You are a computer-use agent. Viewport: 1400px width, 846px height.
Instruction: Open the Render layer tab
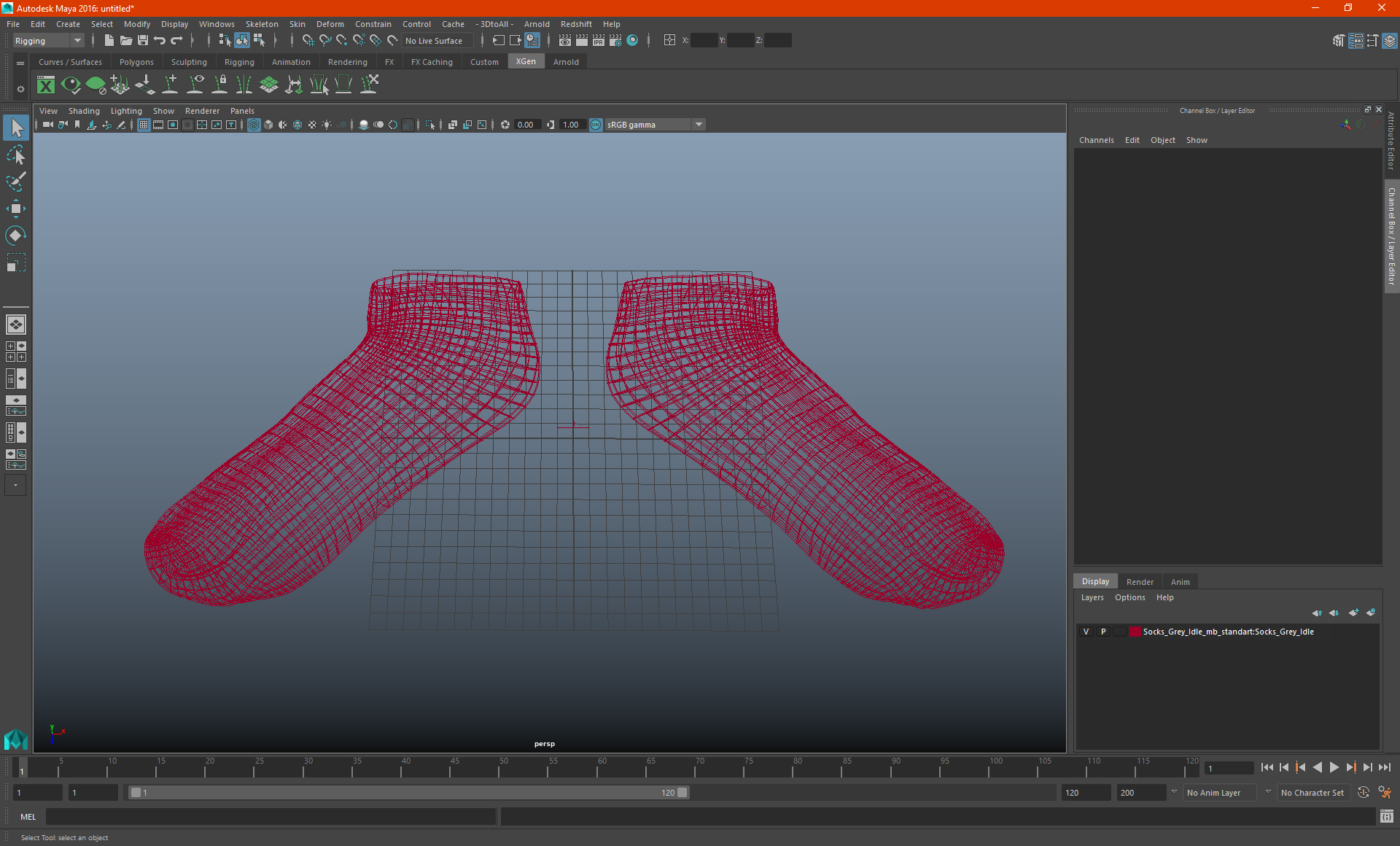pyautogui.click(x=1140, y=581)
